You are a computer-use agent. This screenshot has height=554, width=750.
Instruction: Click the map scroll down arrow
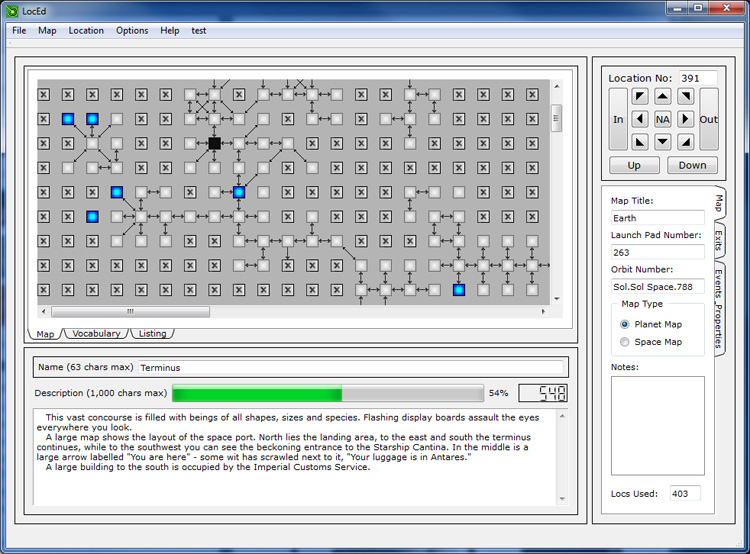click(x=556, y=299)
